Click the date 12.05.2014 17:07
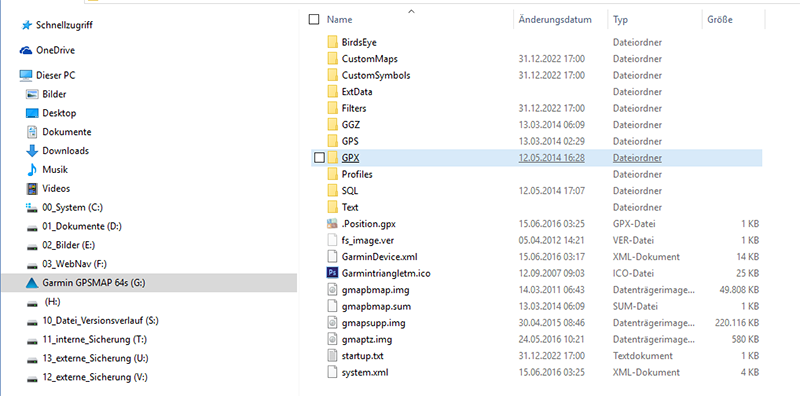800x396 pixels. pyautogui.click(x=552, y=191)
